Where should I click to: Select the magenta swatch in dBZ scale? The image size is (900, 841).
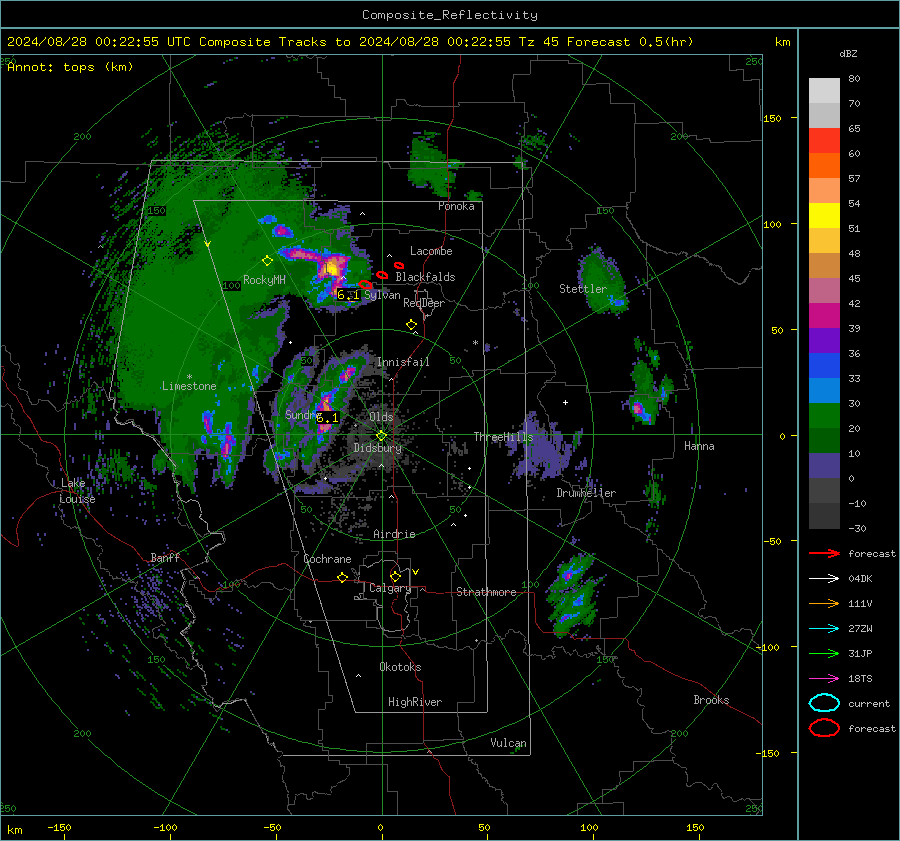pos(824,316)
